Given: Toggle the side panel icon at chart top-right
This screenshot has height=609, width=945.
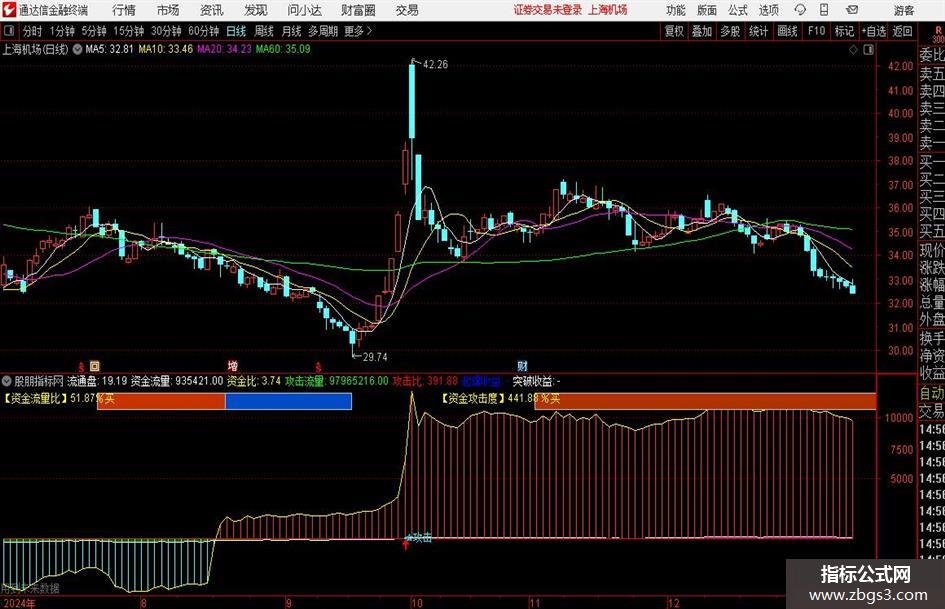Looking at the screenshot, I should click(x=868, y=50).
